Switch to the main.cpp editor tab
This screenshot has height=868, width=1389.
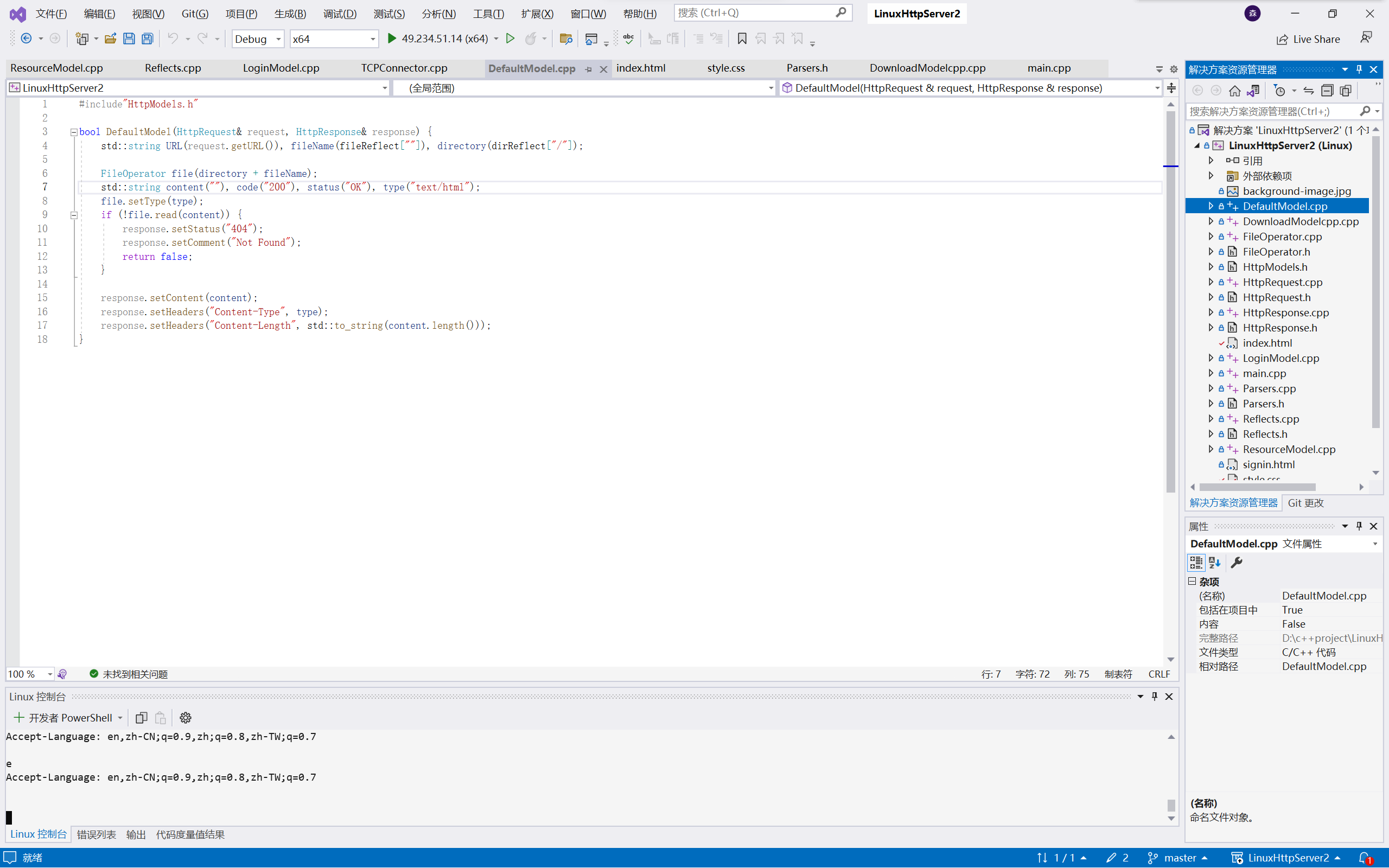[1049, 68]
